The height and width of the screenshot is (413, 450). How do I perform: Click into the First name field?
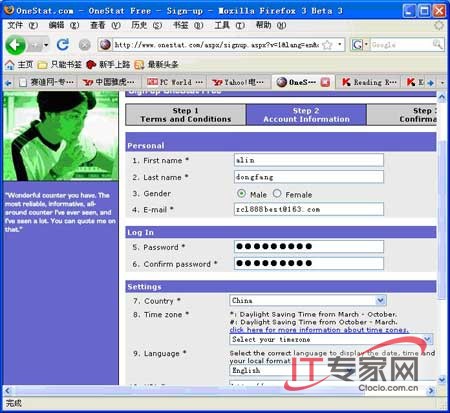(x=309, y=160)
